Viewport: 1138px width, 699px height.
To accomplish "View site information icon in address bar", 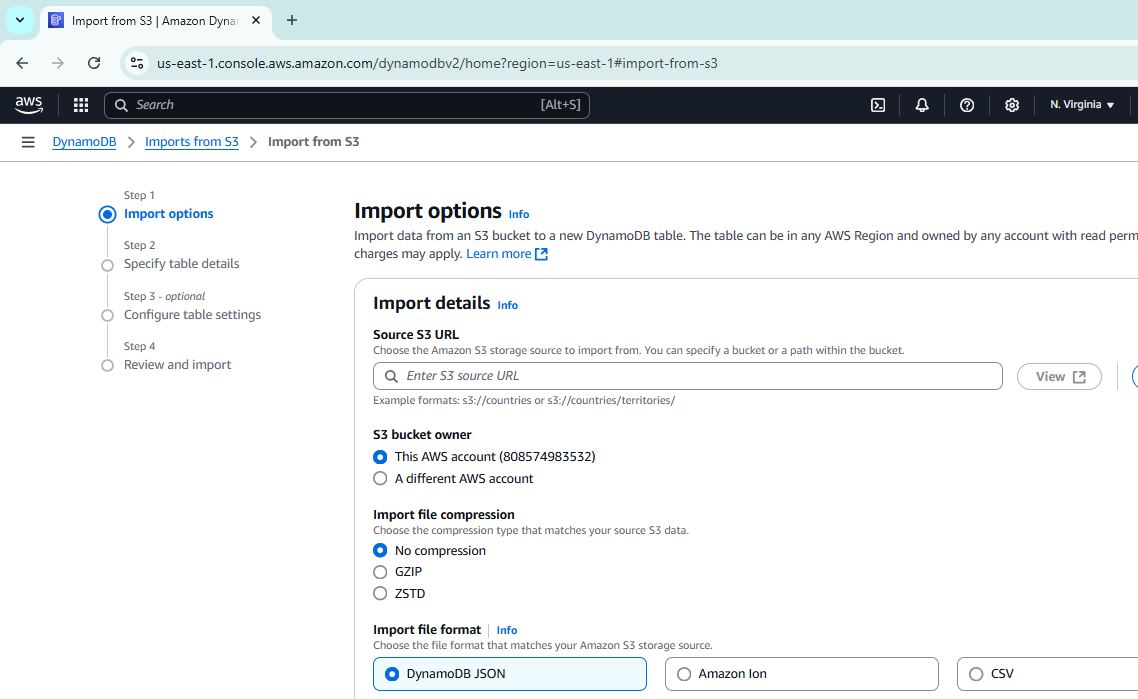I will (137, 63).
